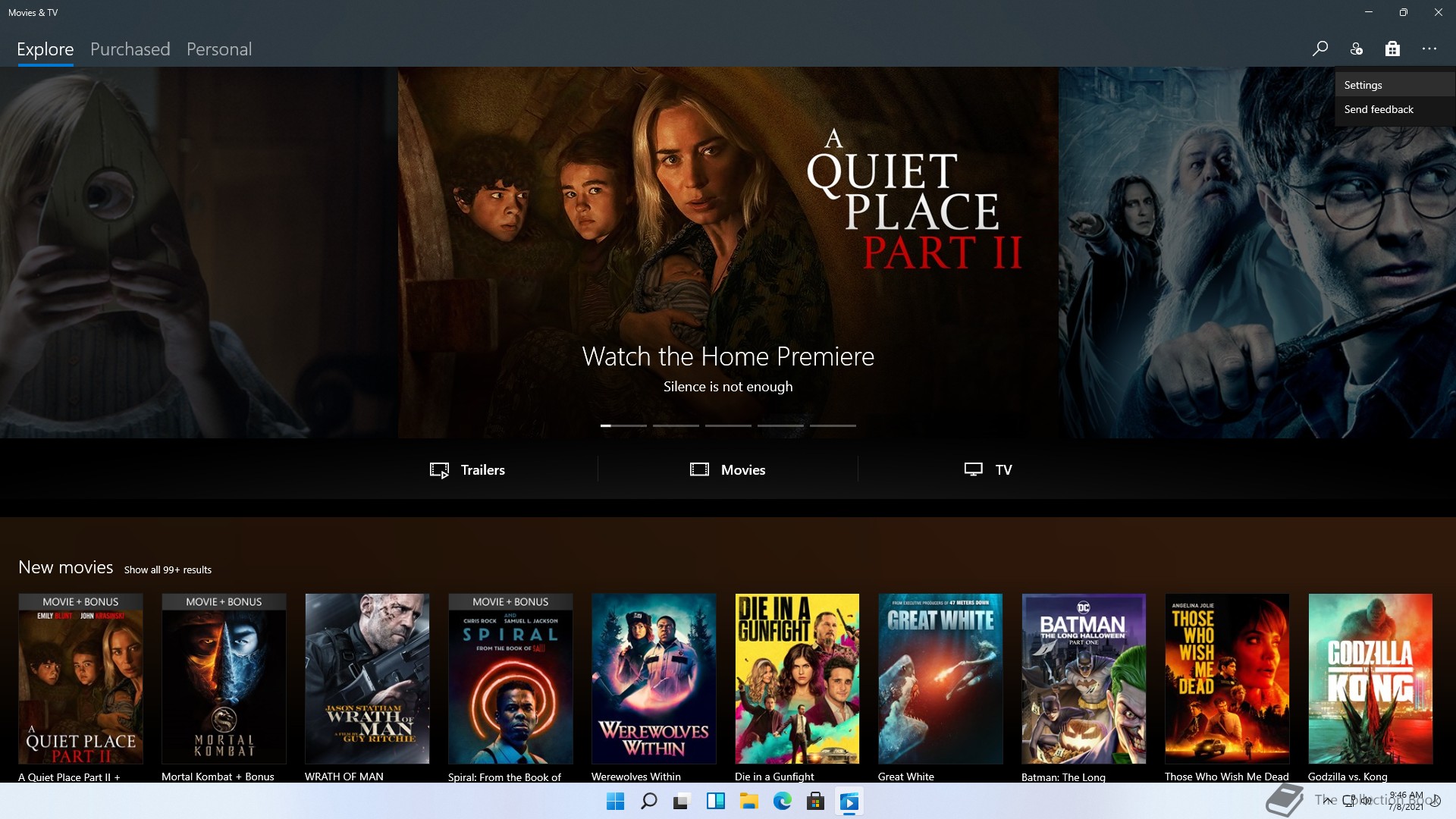Open Task View on the taskbar
Screen dimensions: 1456x819
(x=682, y=802)
